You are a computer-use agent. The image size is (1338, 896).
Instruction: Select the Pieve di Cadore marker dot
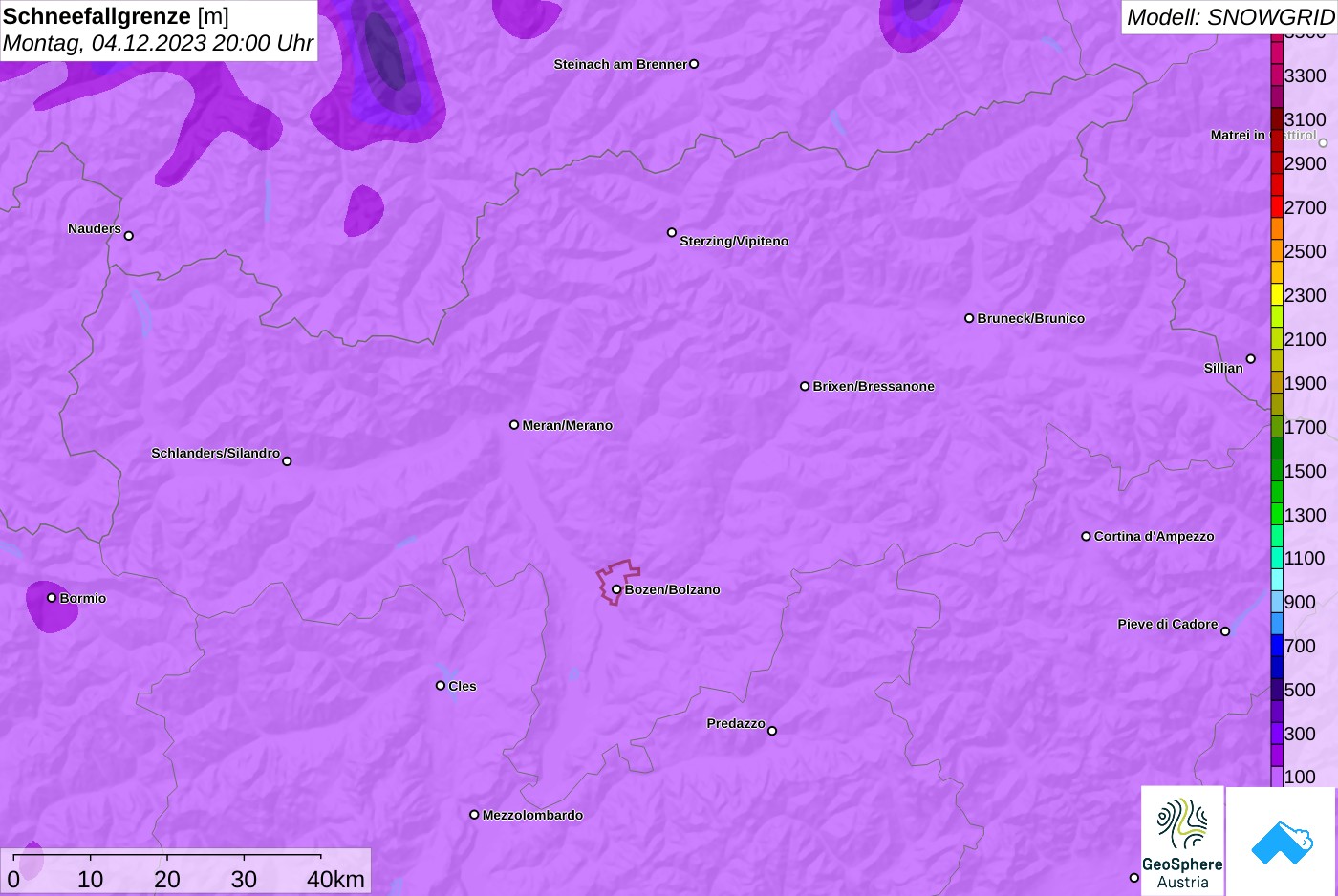1225,631
